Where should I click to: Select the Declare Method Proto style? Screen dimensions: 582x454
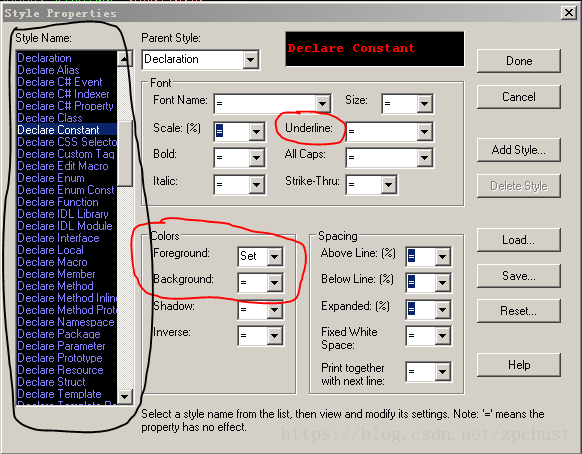(x=67, y=310)
